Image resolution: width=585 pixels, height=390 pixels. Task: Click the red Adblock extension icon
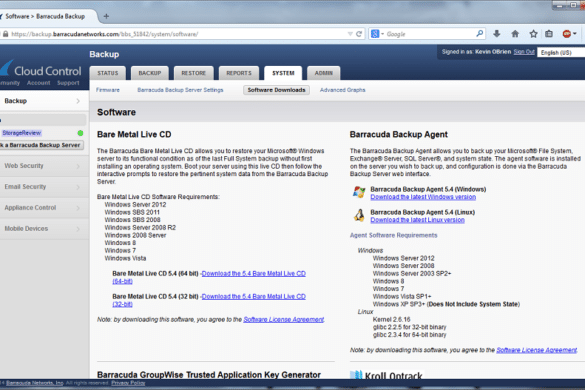coord(567,34)
